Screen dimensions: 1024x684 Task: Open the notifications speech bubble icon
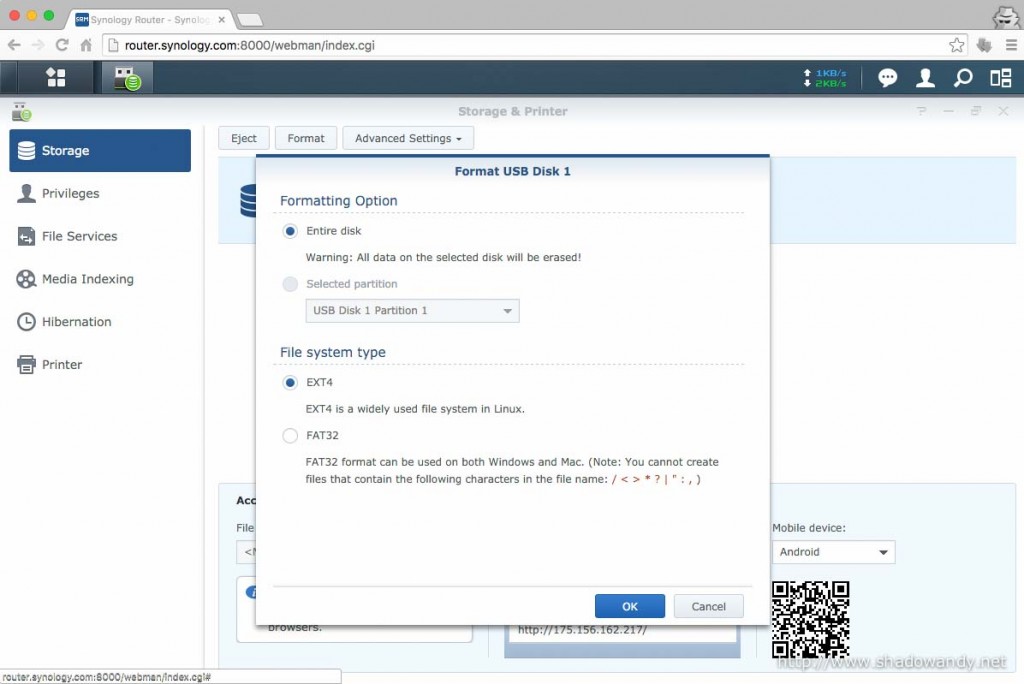tap(888, 78)
